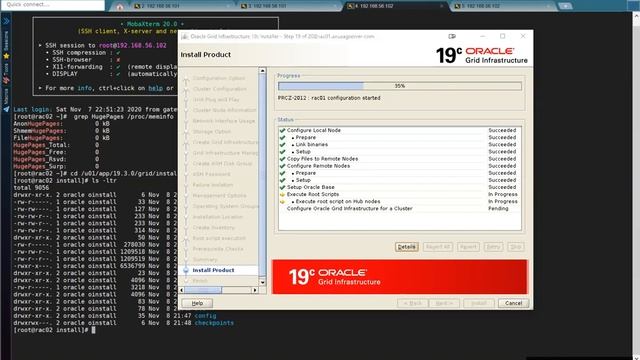Select tab 4 192.168.56.102
This screenshot has height=360, width=640.
(396, 6)
